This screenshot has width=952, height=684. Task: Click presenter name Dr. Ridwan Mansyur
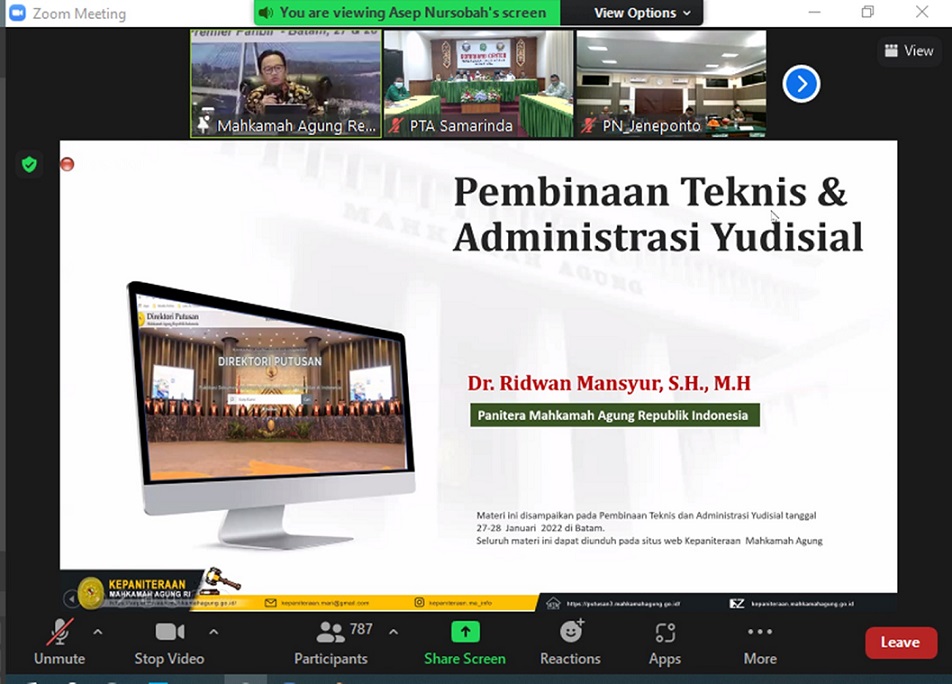[x=609, y=383]
